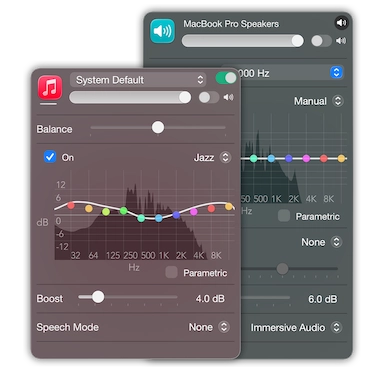This screenshot has width=383, height=370.
Task: Click the Boost slider knob
Action: (x=98, y=297)
